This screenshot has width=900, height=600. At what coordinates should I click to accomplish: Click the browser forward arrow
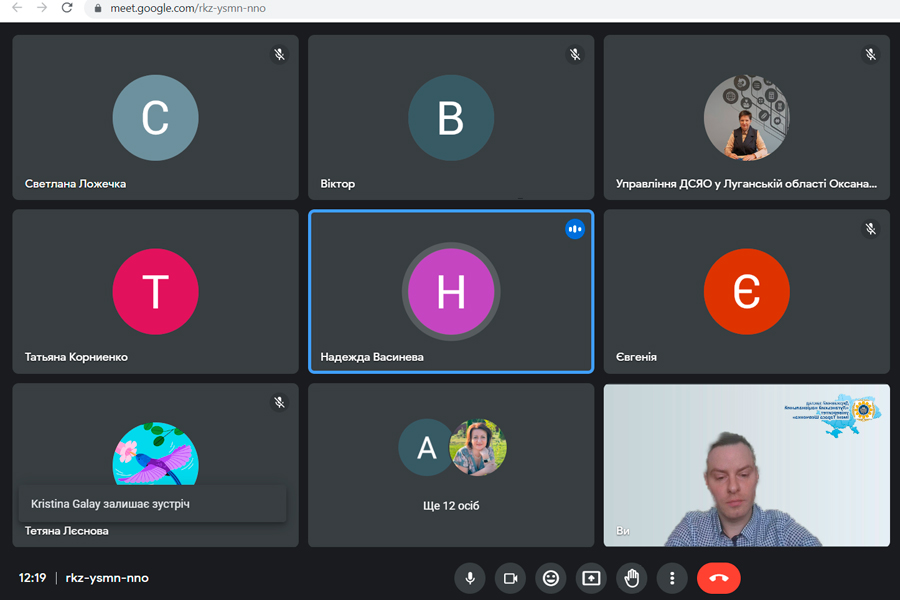coord(42,8)
